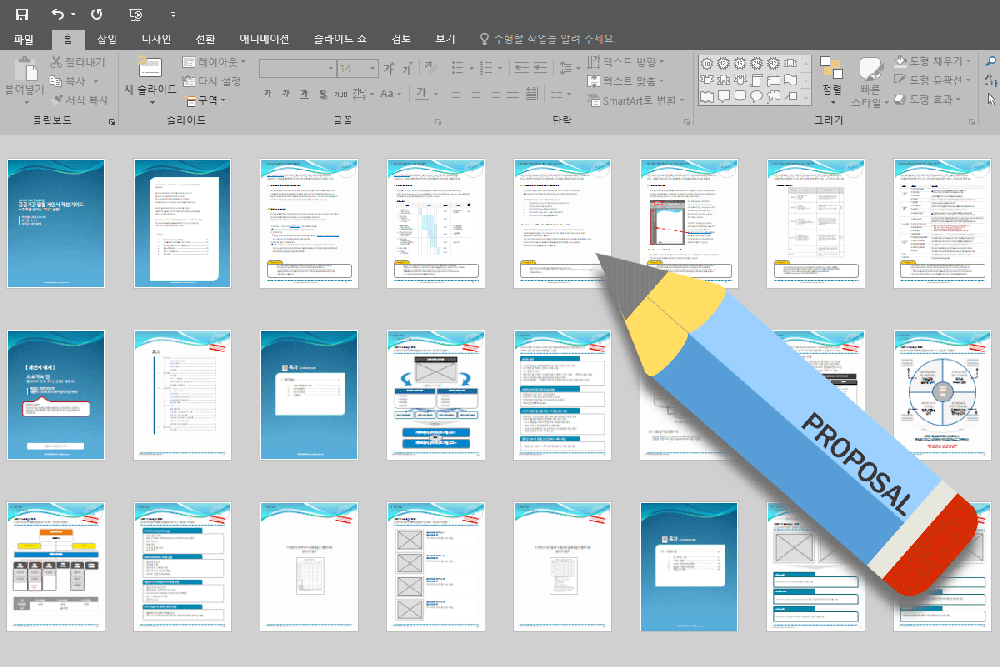Click the 붙여넣기 (Paste) clipboard icon
The height and width of the screenshot is (667, 1000).
pos(23,74)
